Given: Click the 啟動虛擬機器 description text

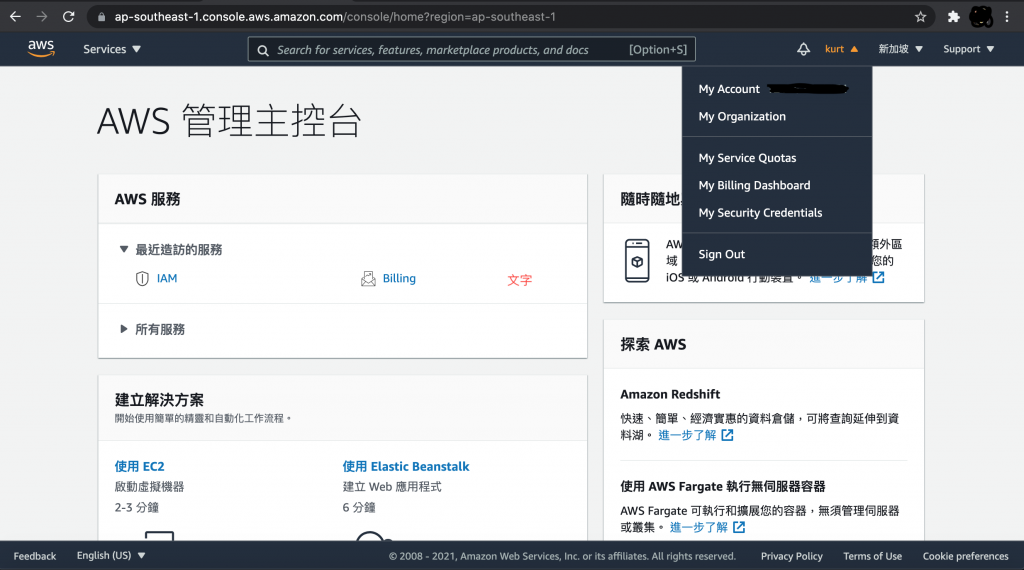Looking at the screenshot, I should pos(150,486).
